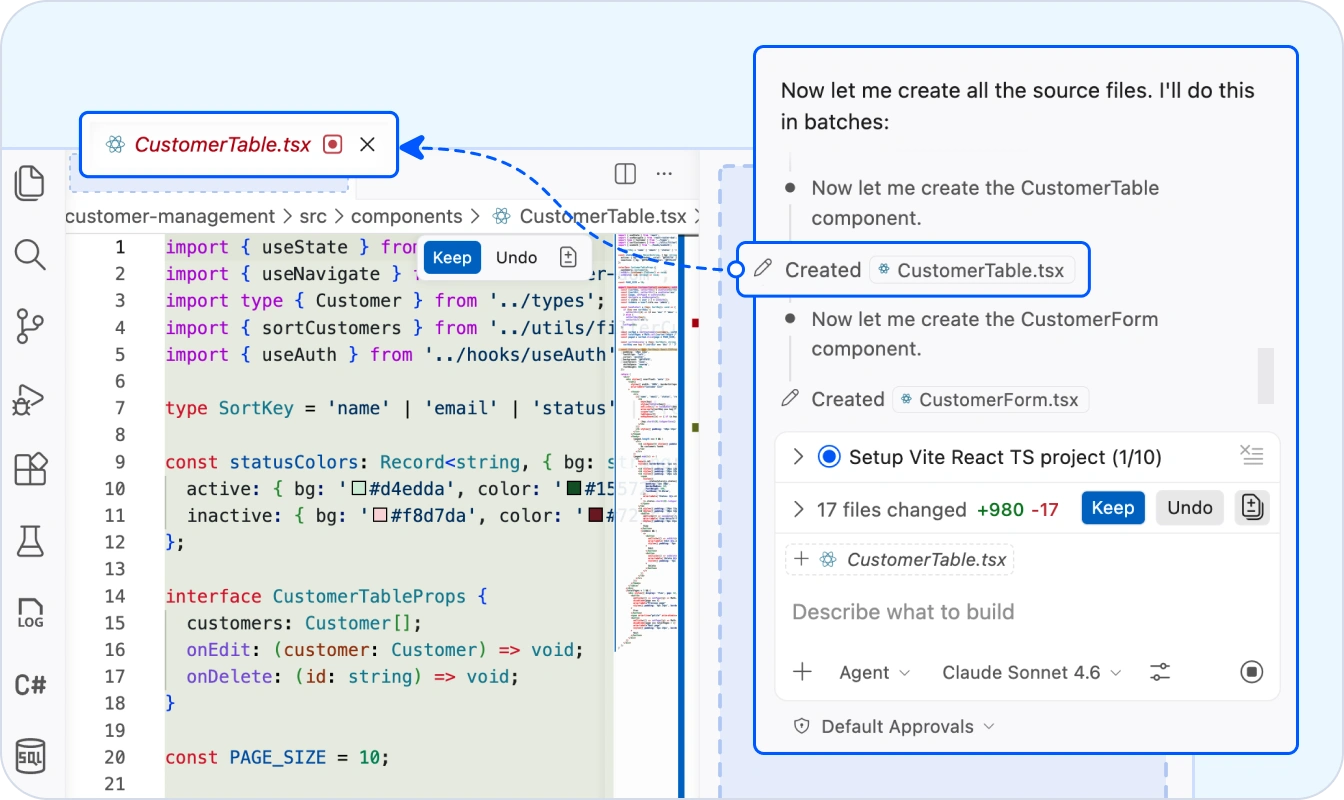
Task: Keep the 17 changed files
Action: pyautogui.click(x=1112, y=508)
